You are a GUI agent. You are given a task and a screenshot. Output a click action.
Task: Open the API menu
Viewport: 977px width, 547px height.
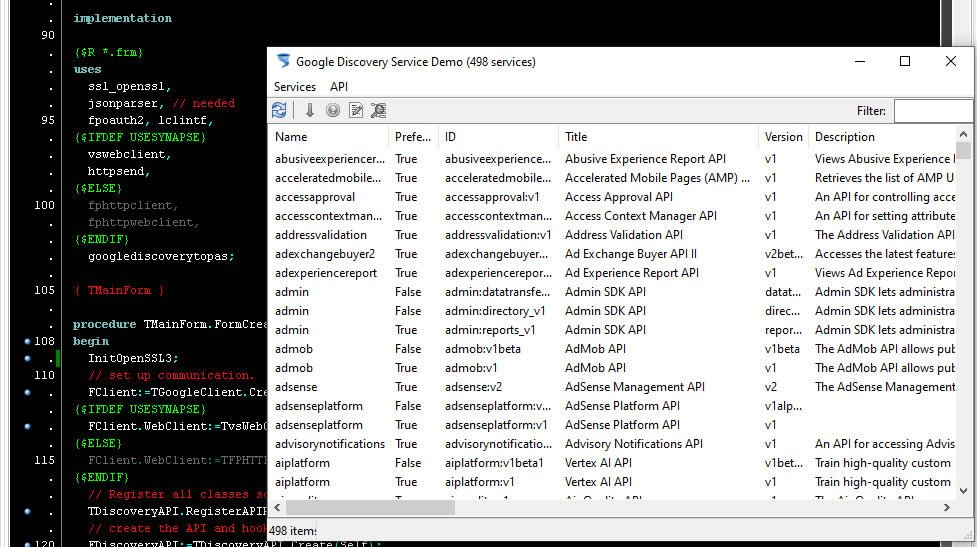pos(339,87)
